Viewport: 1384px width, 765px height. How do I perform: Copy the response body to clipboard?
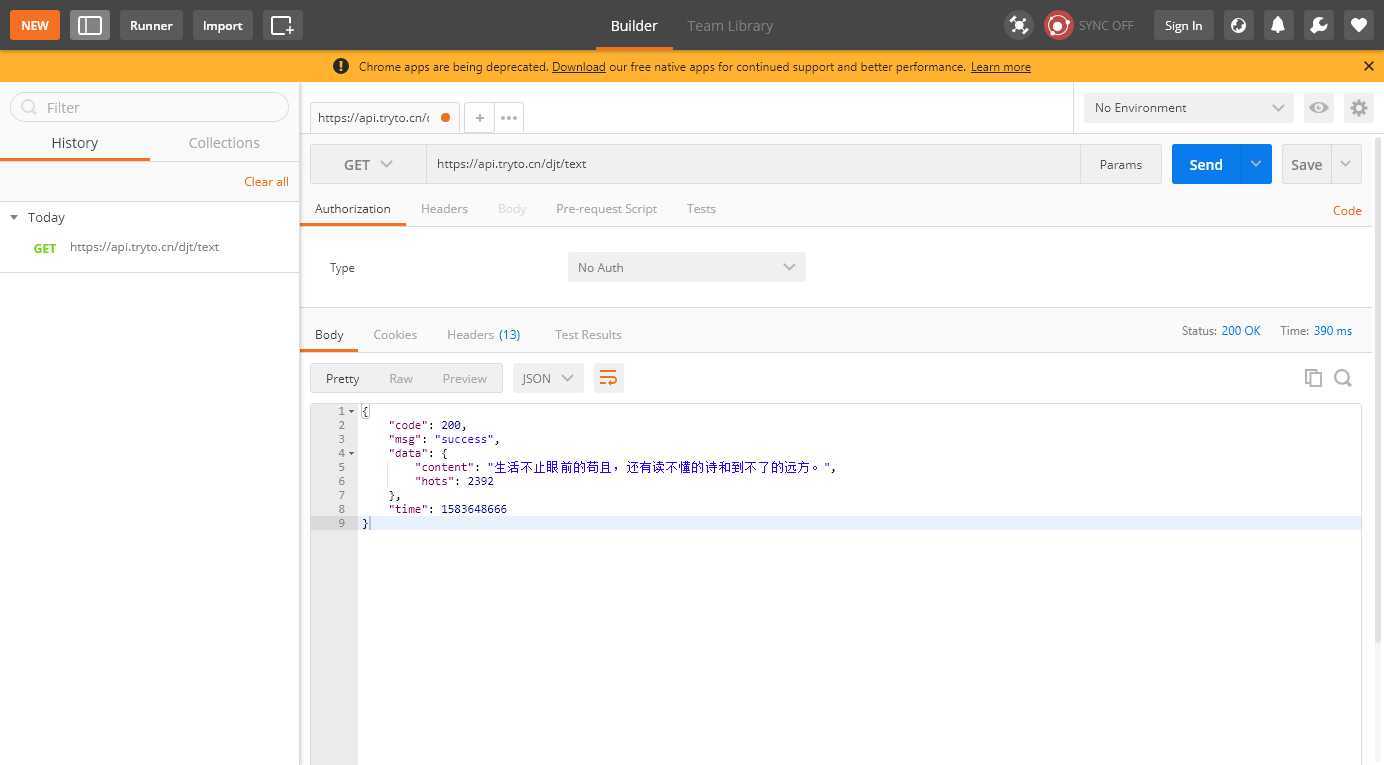1313,377
